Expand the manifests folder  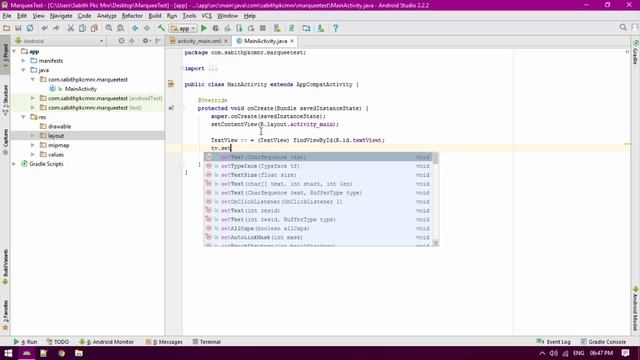click(24, 61)
